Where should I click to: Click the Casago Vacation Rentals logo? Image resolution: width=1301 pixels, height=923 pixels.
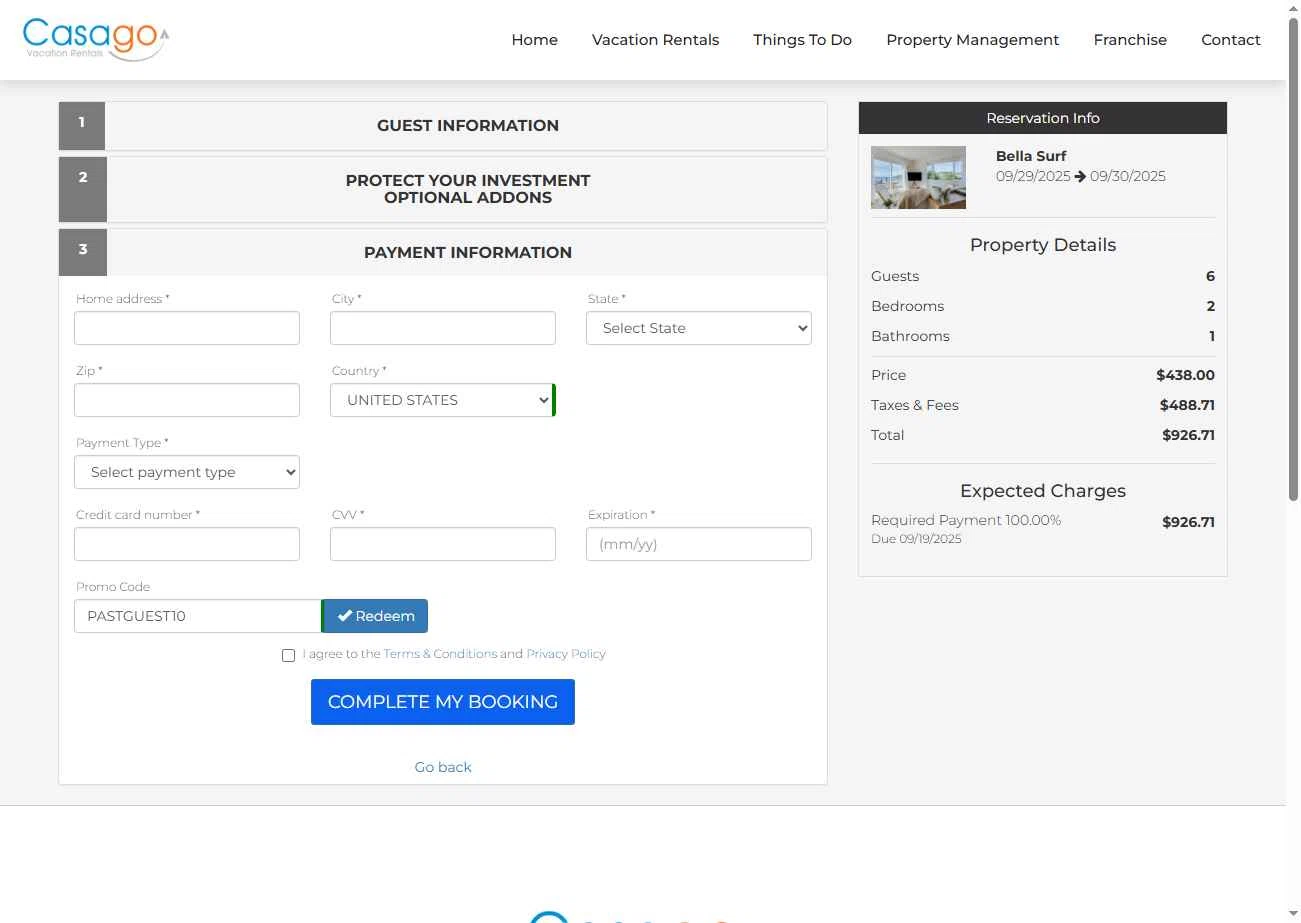coord(96,39)
